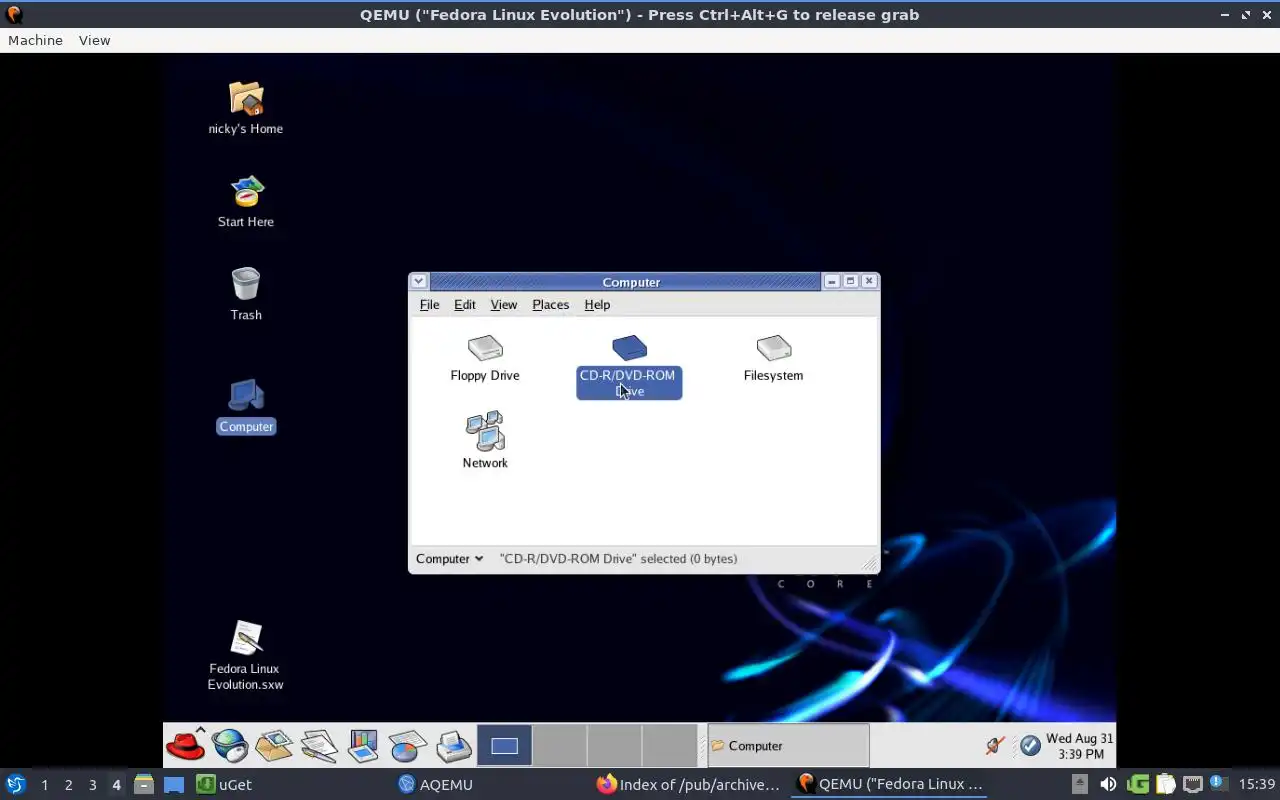Launch the spreadsheet chart icon in panel
Screen dimensions: 1280x800
[407, 745]
